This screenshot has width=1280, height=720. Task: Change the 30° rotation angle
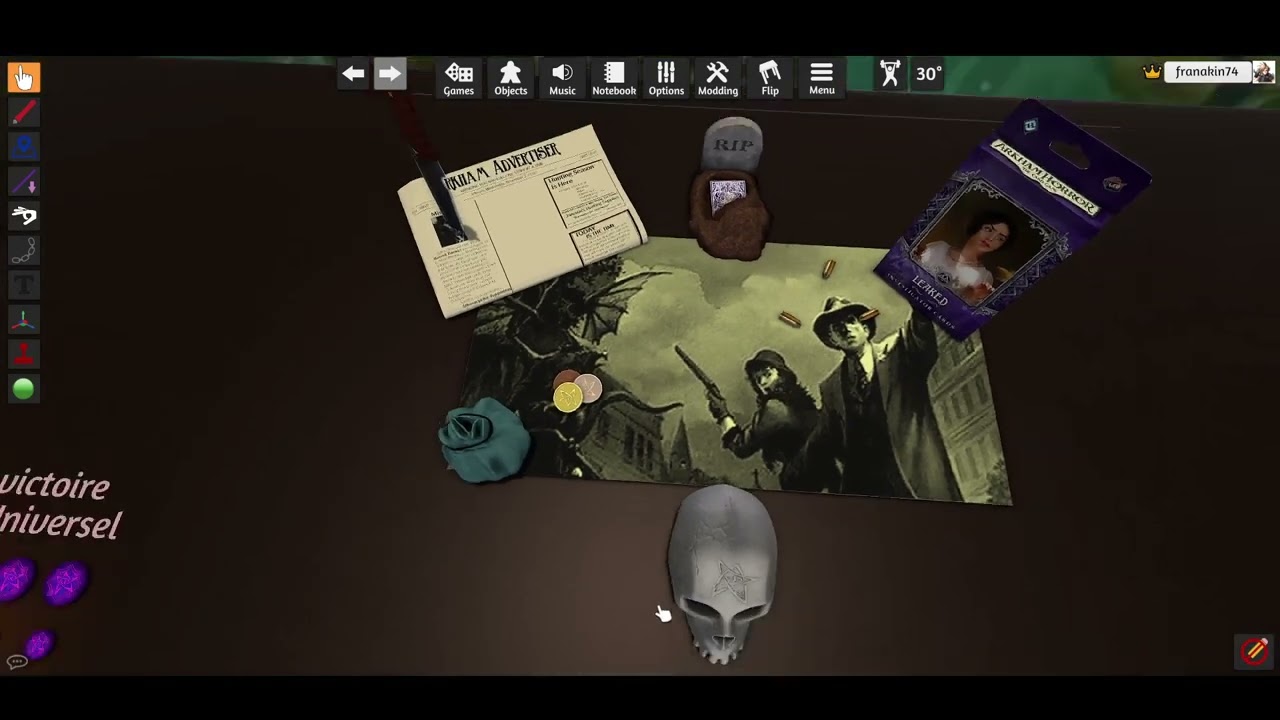(x=929, y=74)
